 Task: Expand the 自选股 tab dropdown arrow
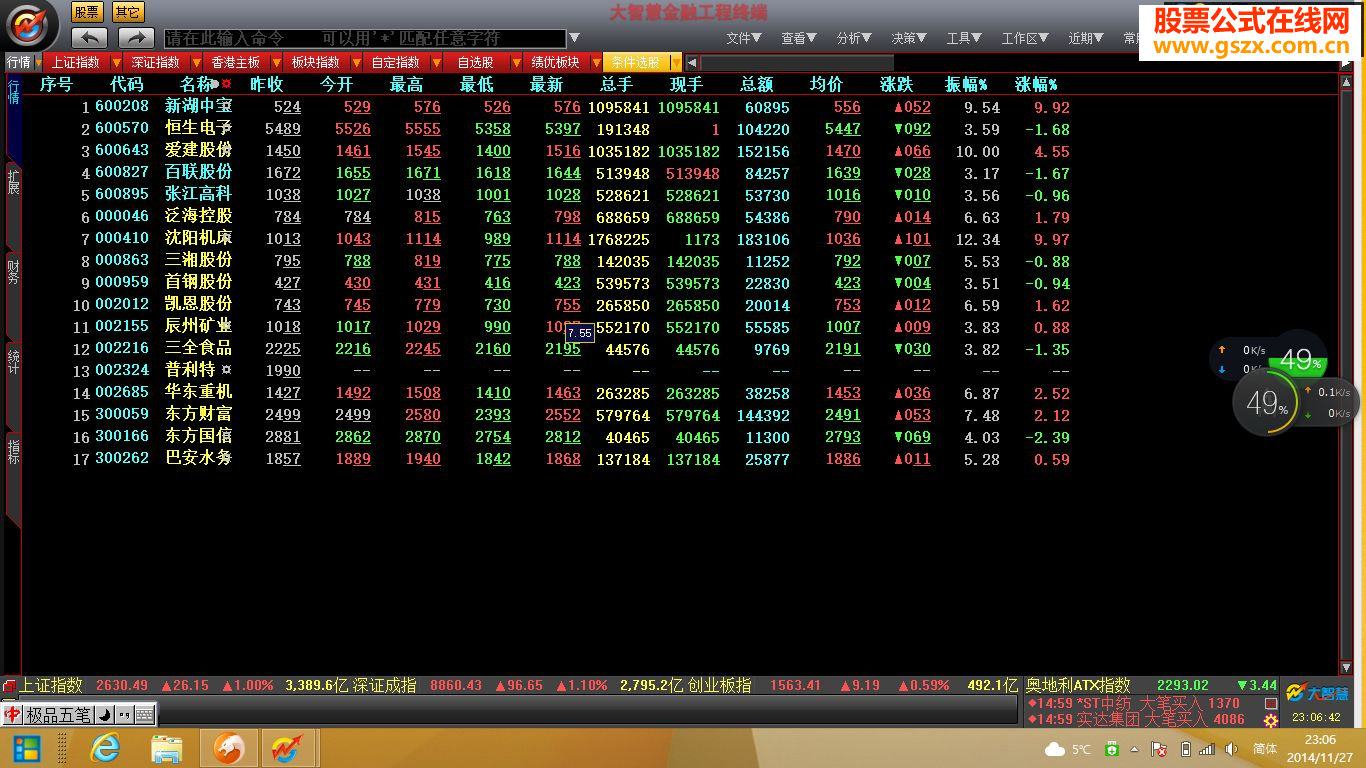(516, 62)
